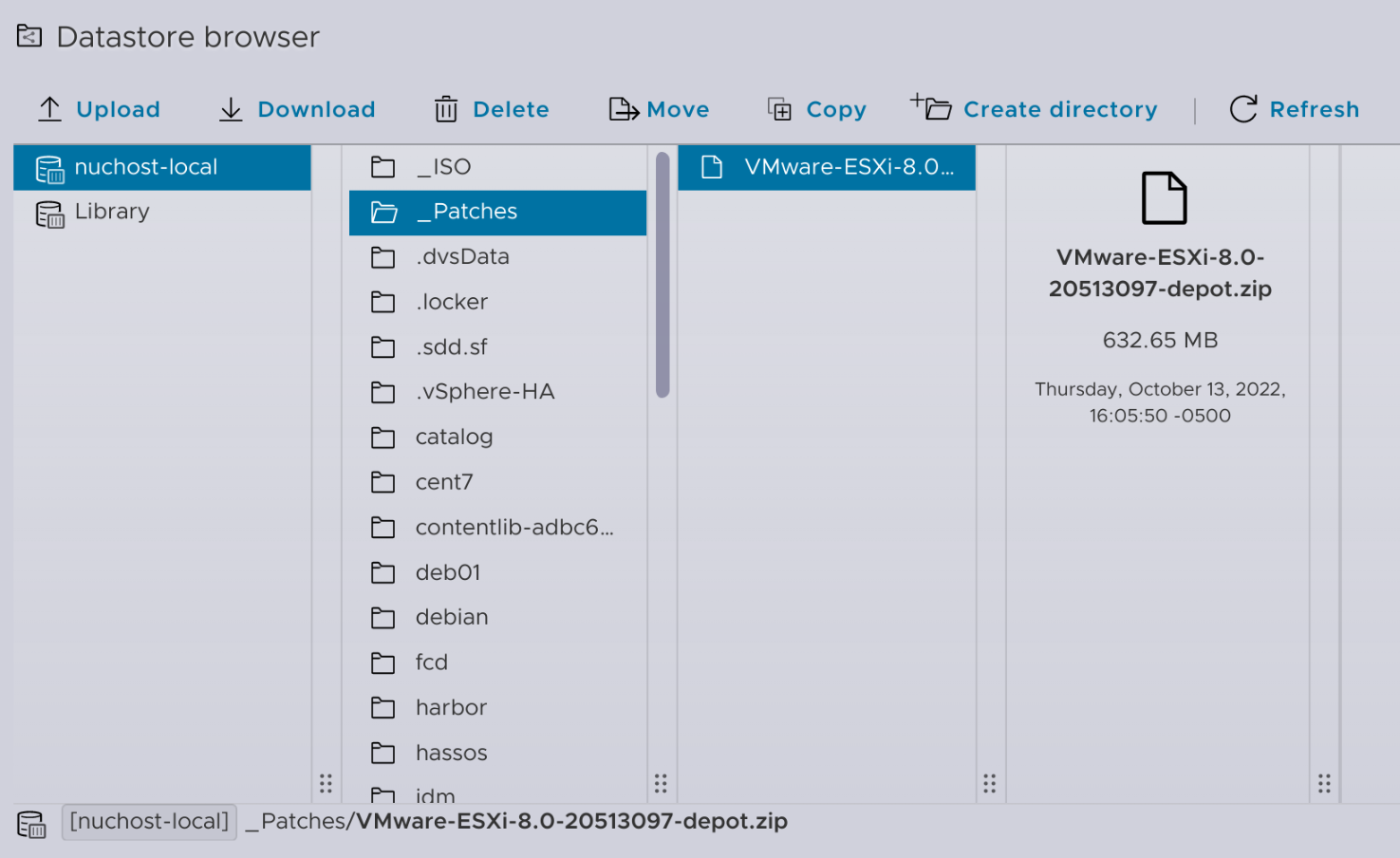Open the _ISO folder

click(x=497, y=167)
